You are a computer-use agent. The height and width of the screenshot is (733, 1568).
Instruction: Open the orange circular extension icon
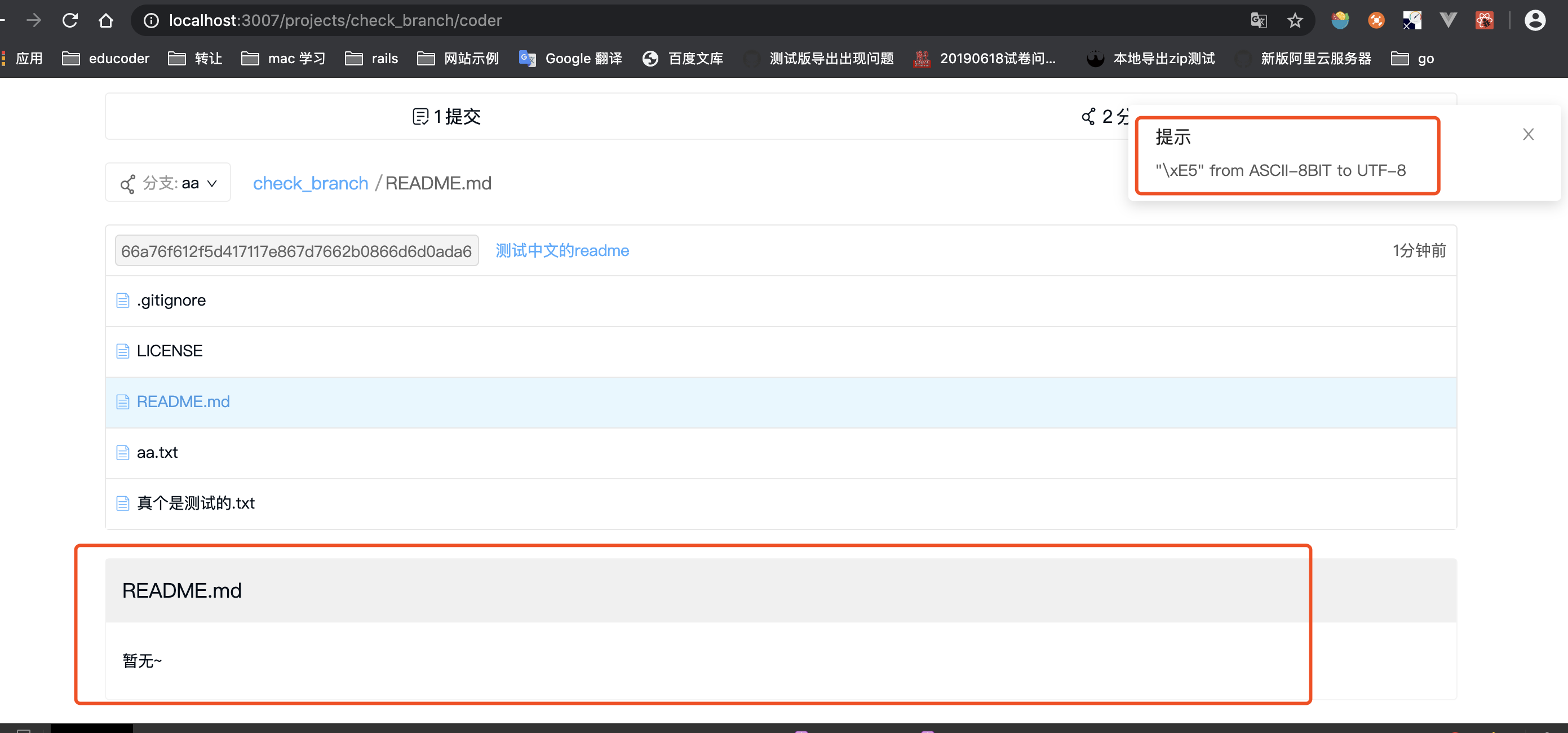[1376, 21]
